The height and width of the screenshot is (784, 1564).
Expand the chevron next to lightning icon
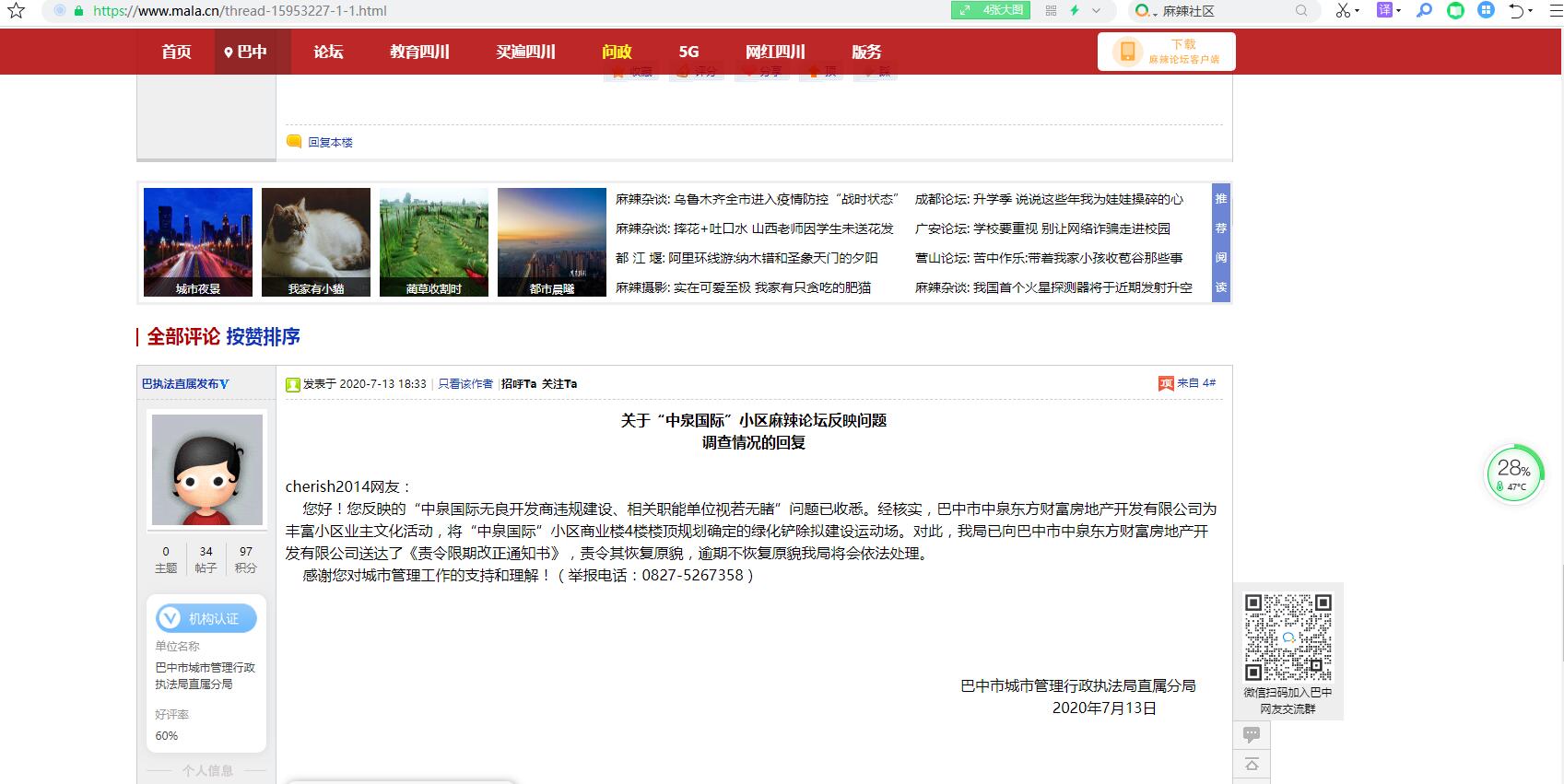pyautogui.click(x=1097, y=11)
